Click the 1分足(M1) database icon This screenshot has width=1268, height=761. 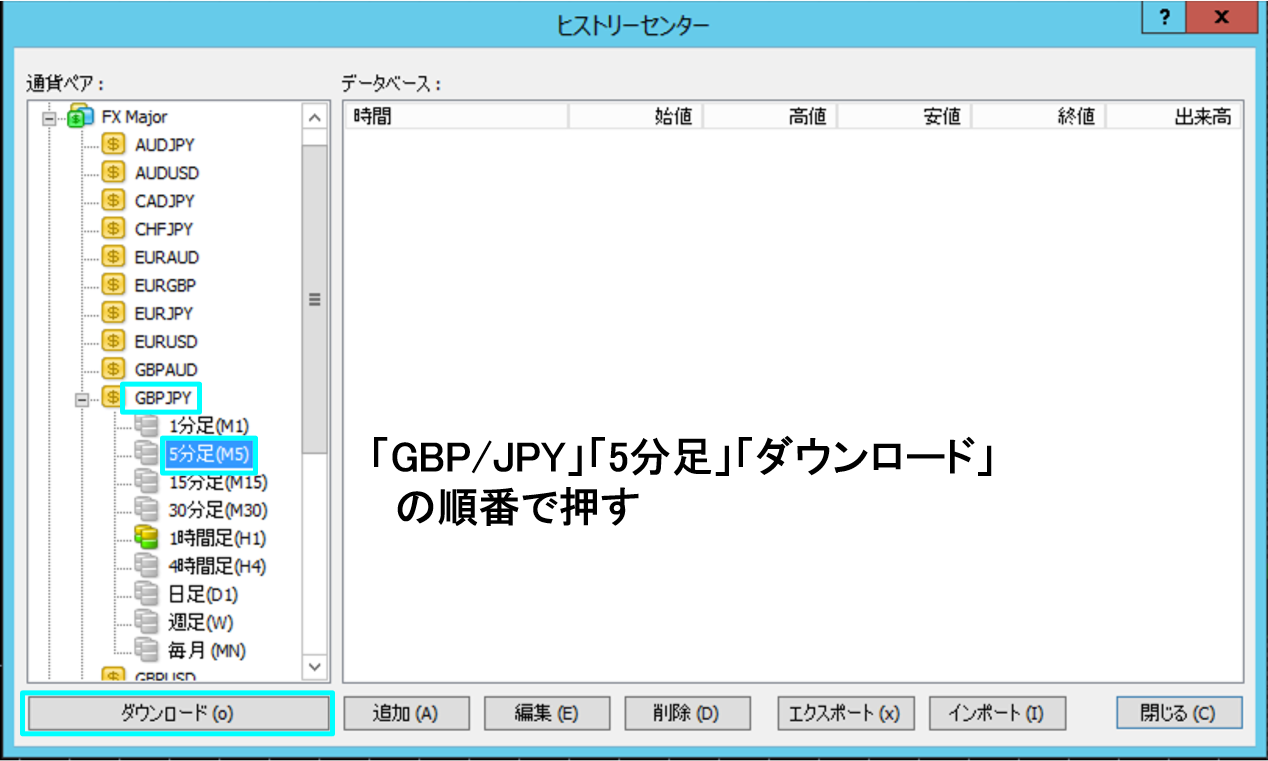tap(146, 426)
